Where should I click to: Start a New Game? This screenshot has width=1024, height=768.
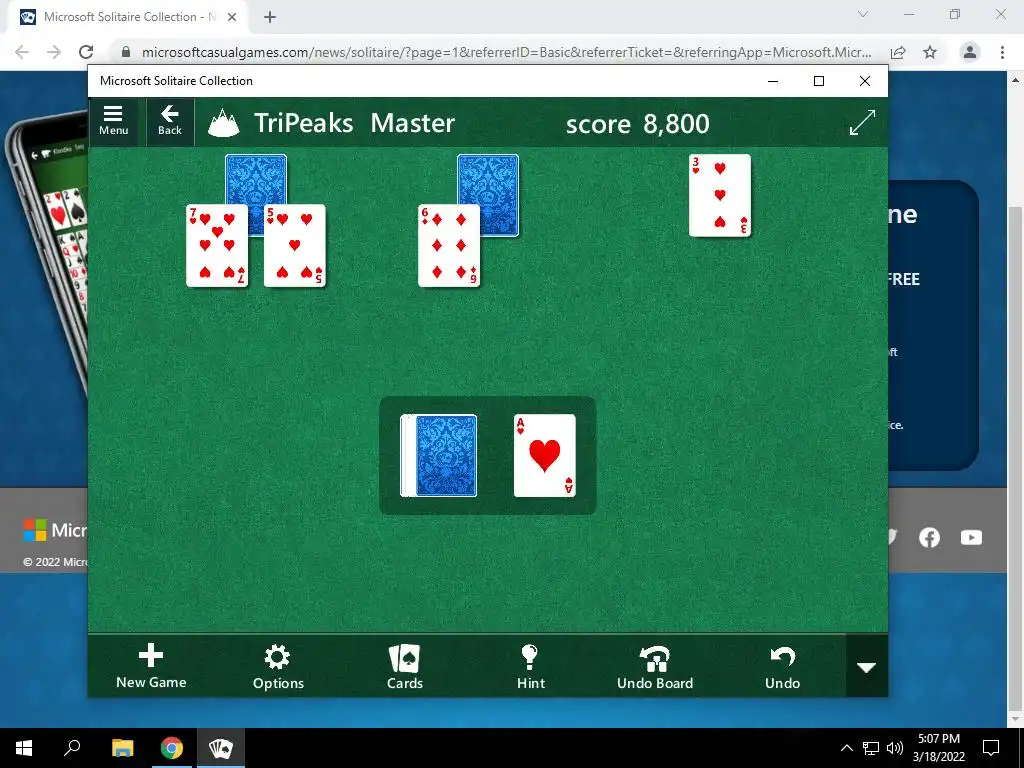151,667
